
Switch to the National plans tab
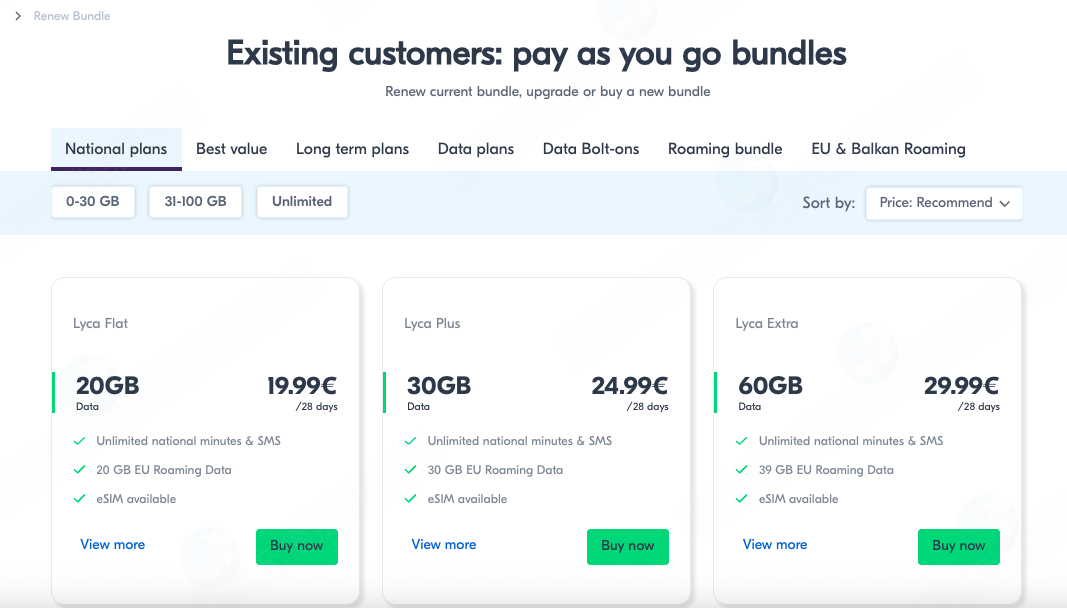(116, 149)
